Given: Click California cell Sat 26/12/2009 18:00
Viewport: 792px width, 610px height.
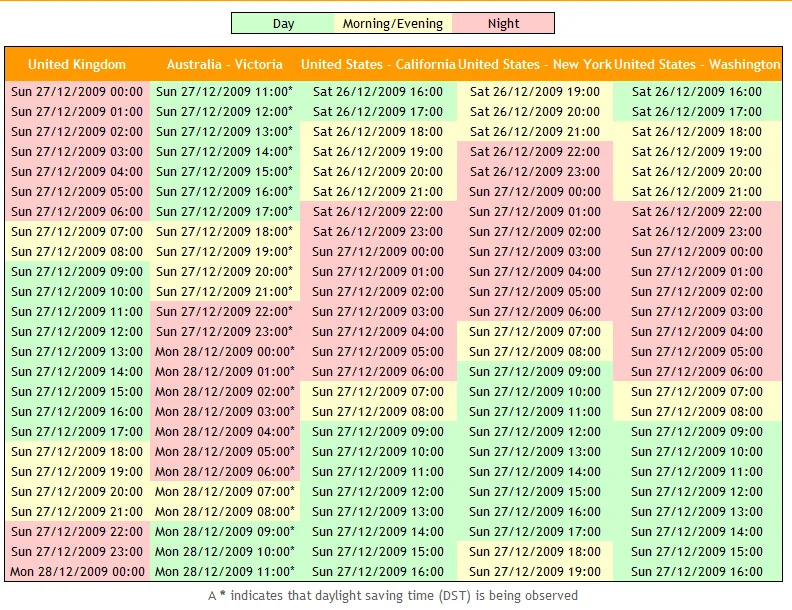Looking at the screenshot, I should tap(378, 131).
